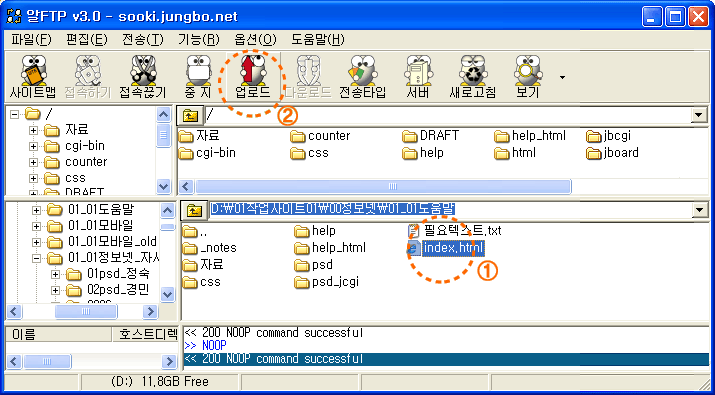The image size is (715, 395).
Task: Open the 보기 view tool
Action: [x=528, y=77]
